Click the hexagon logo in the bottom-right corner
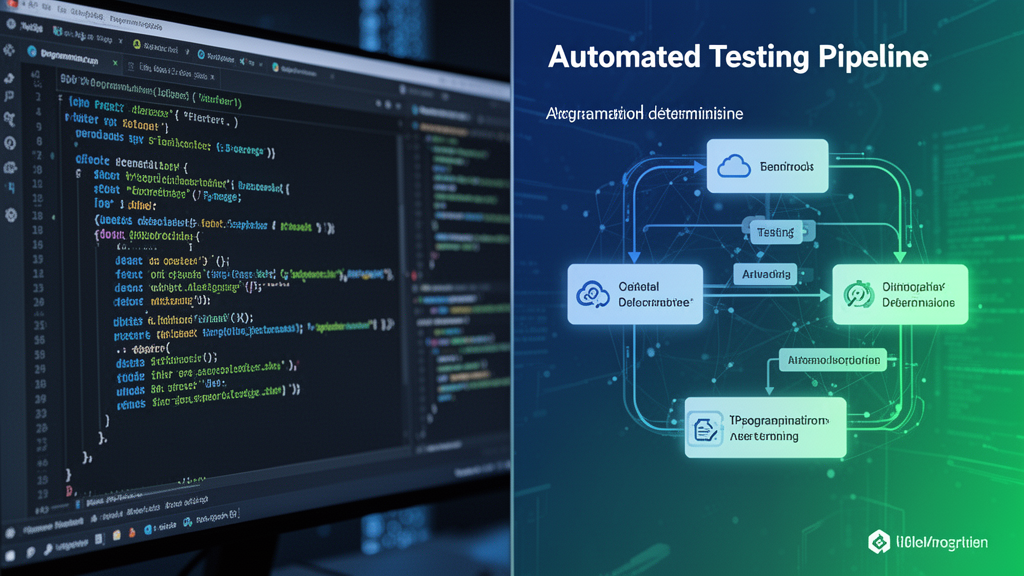1024x576 pixels. point(878,542)
